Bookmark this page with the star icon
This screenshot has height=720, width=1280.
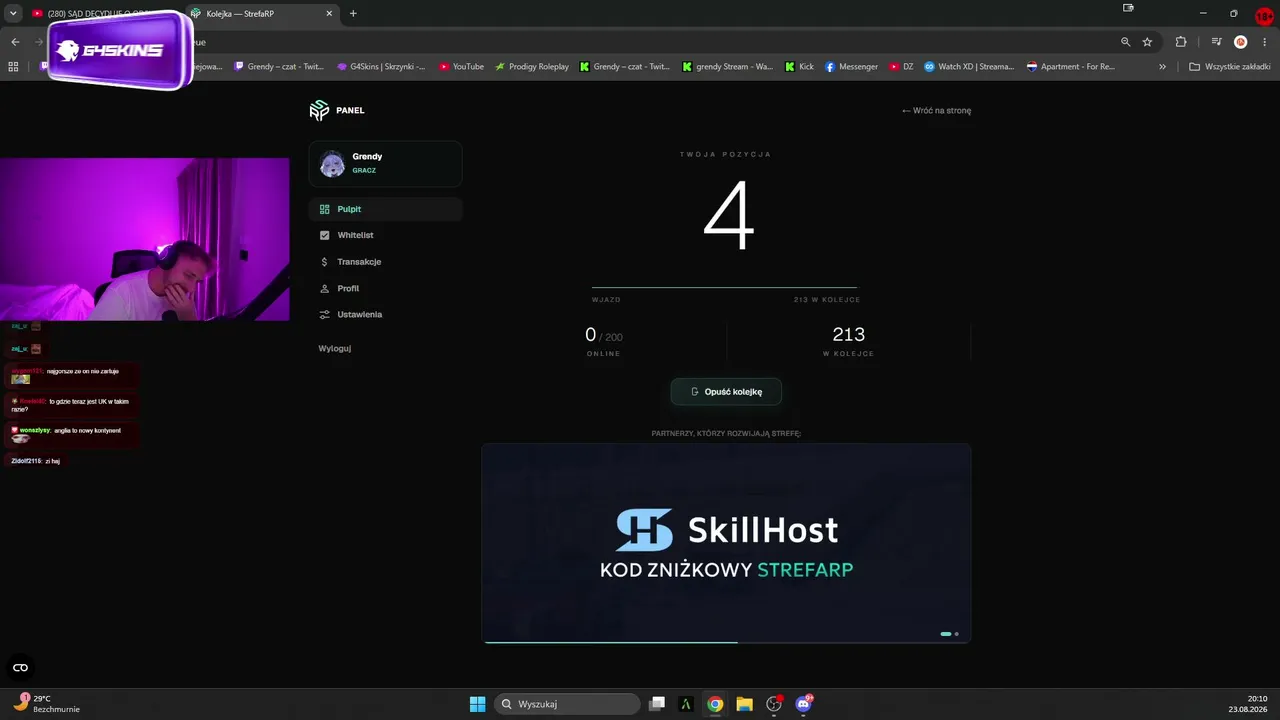[1148, 42]
